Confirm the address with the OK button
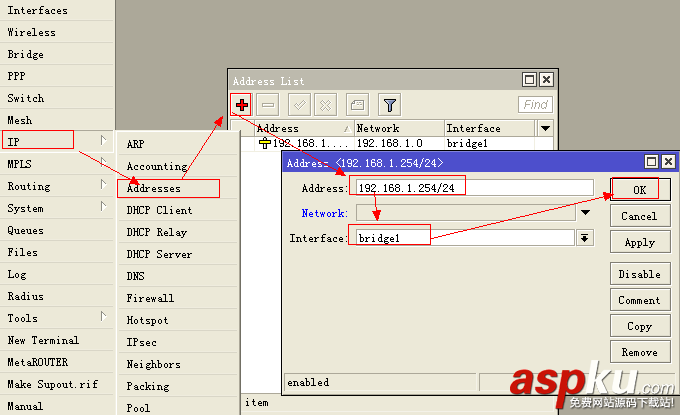Viewport: 680px width, 415px height. [x=640, y=190]
